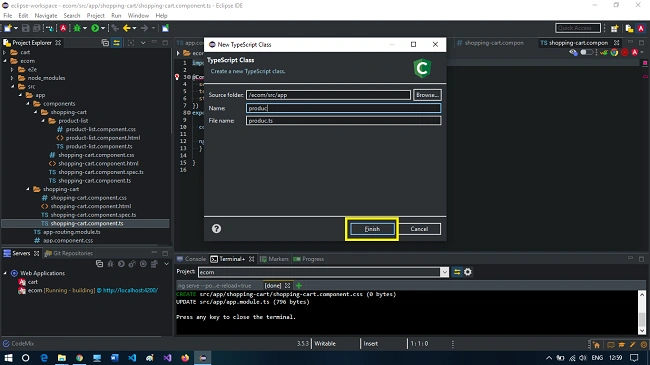This screenshot has width=650, height=365.
Task: Click the eye preview icon in editor toolbar
Action: tap(573, 52)
